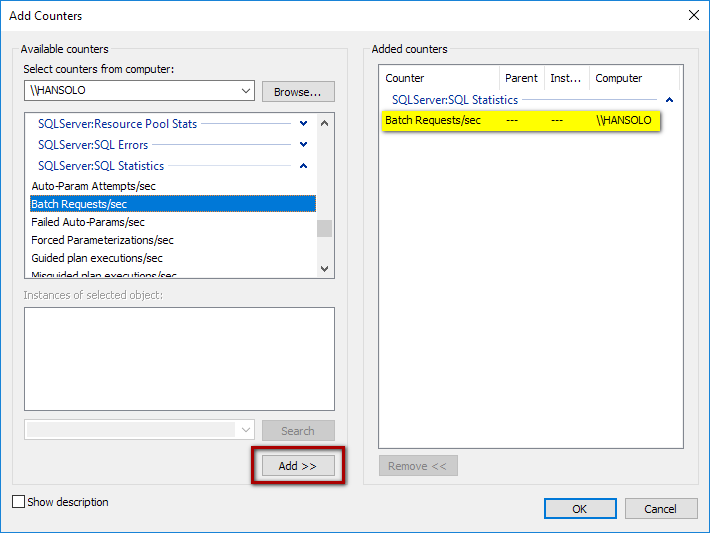Select Failed Auto-Params/sec counter

[x=88, y=222]
